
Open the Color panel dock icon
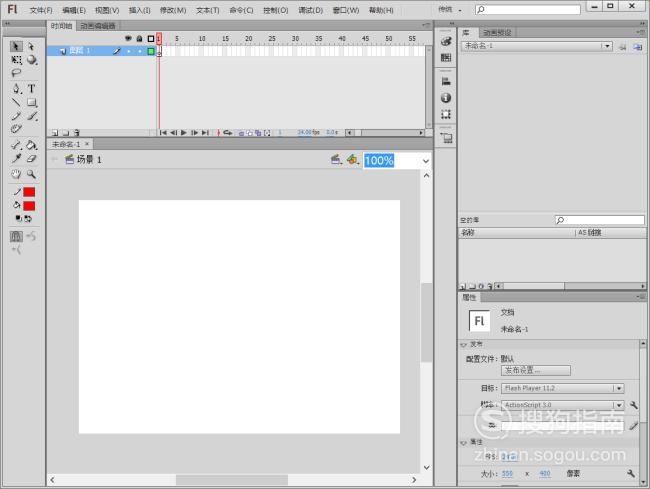(x=446, y=41)
